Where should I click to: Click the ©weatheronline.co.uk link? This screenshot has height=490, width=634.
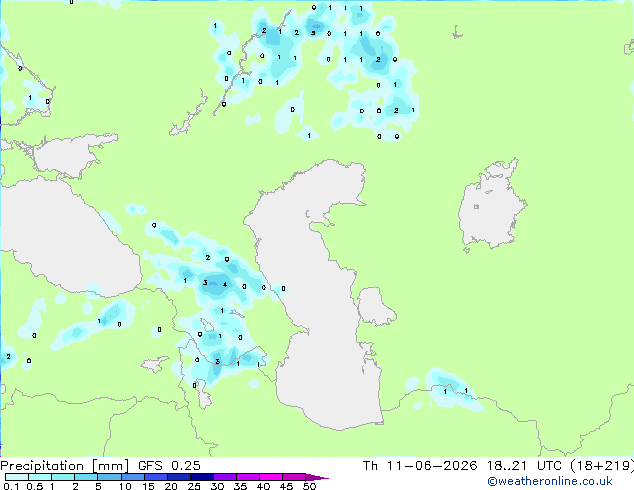point(549,481)
